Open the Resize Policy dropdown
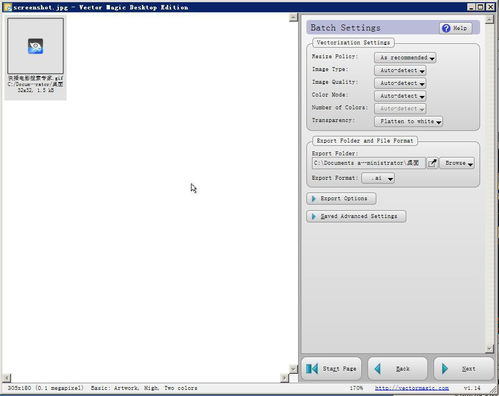Viewport: 499px width, 396px height. tap(405, 58)
